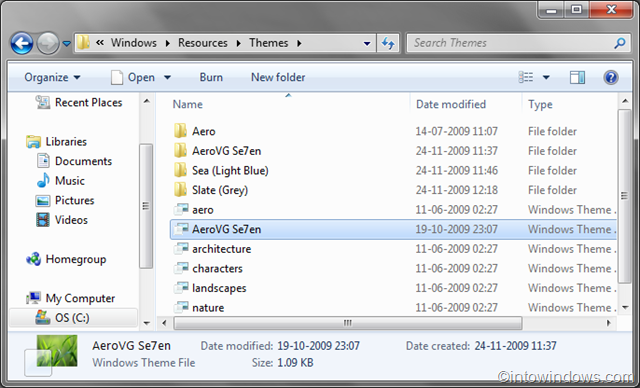Click the horizontal scrollbar left arrow
Viewport: 640px width, 388px height.
[164, 323]
